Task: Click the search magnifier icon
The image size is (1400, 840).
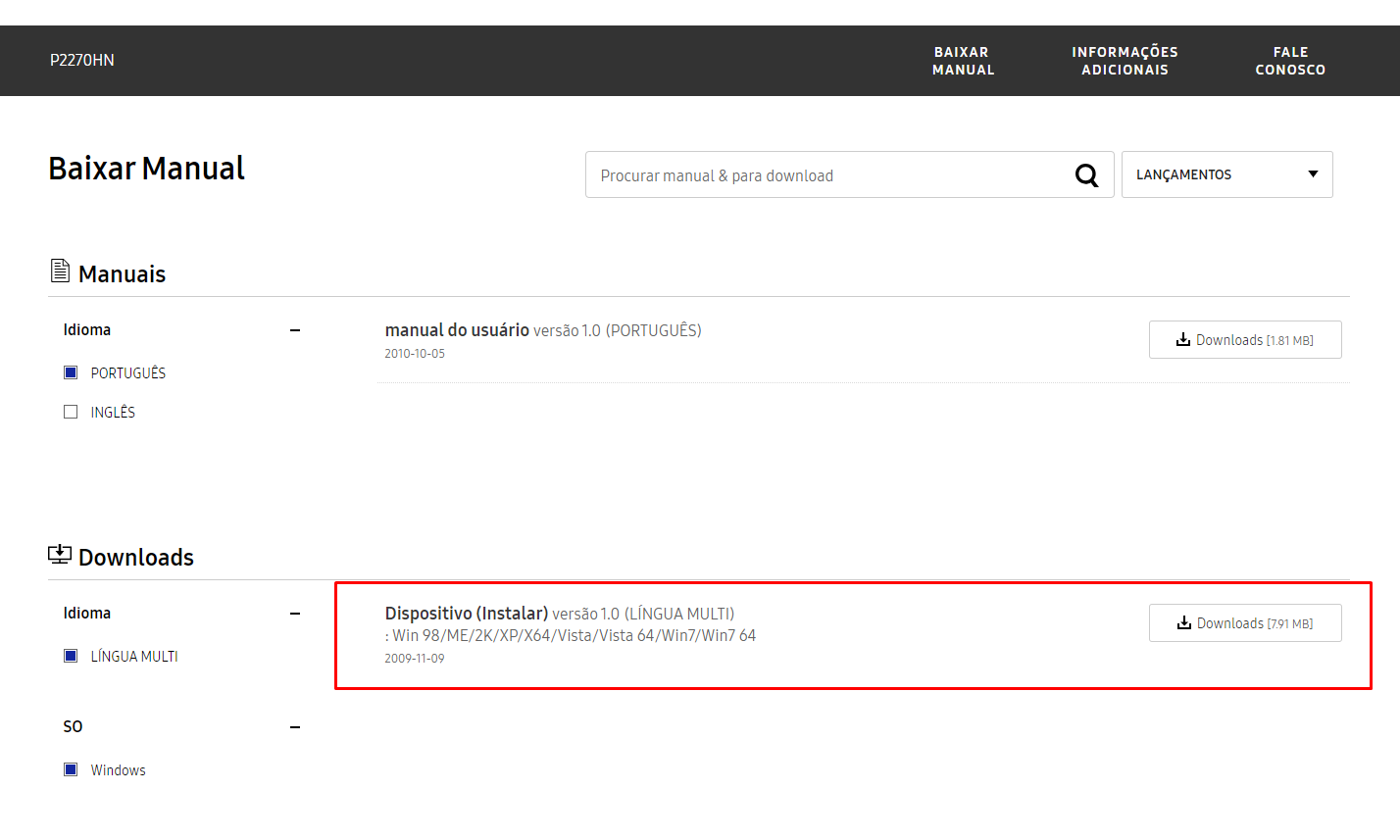Action: (x=1086, y=175)
